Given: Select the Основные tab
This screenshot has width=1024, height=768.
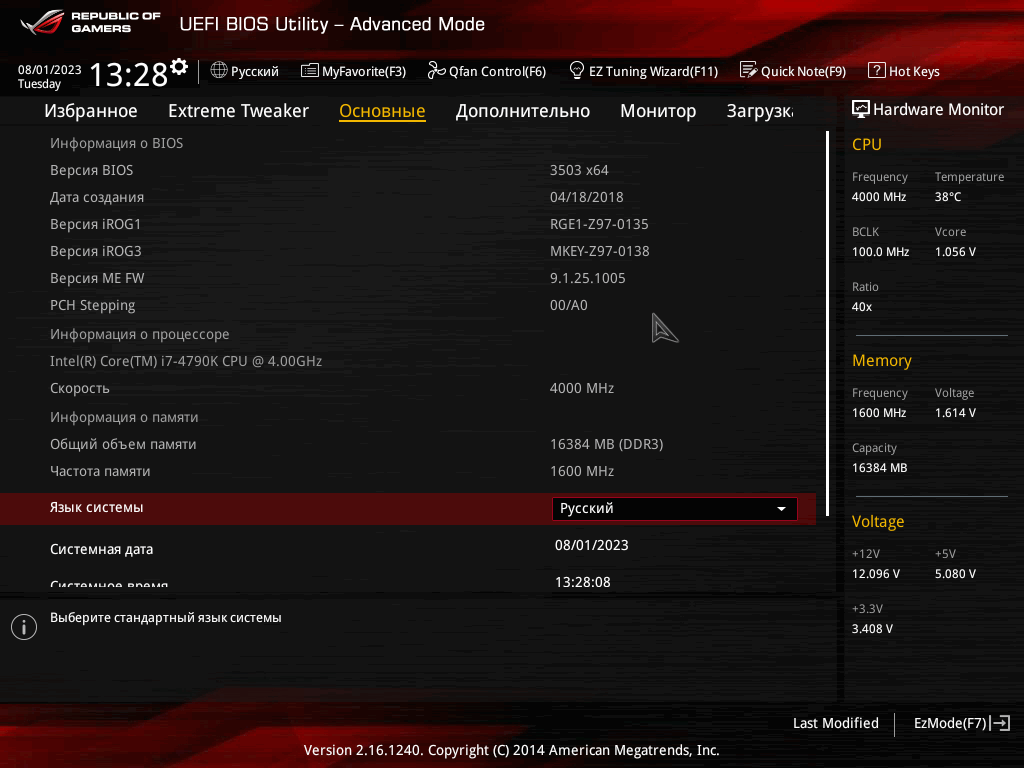Looking at the screenshot, I should tap(382, 111).
